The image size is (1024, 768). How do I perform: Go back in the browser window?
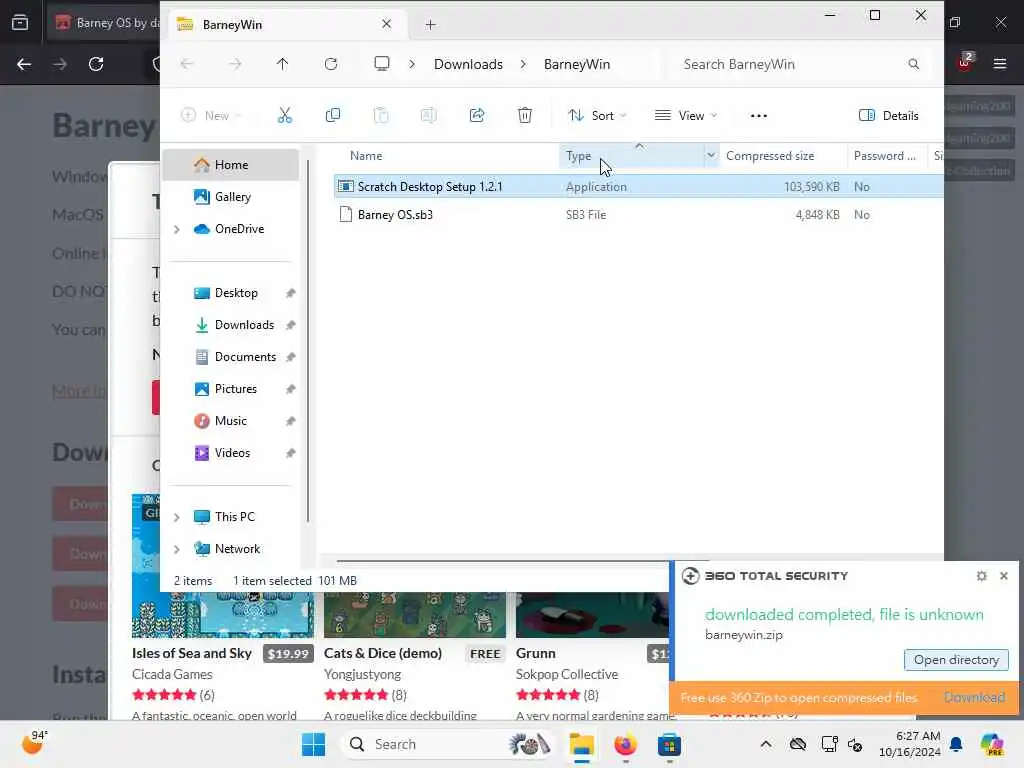pyautogui.click(x=24, y=64)
